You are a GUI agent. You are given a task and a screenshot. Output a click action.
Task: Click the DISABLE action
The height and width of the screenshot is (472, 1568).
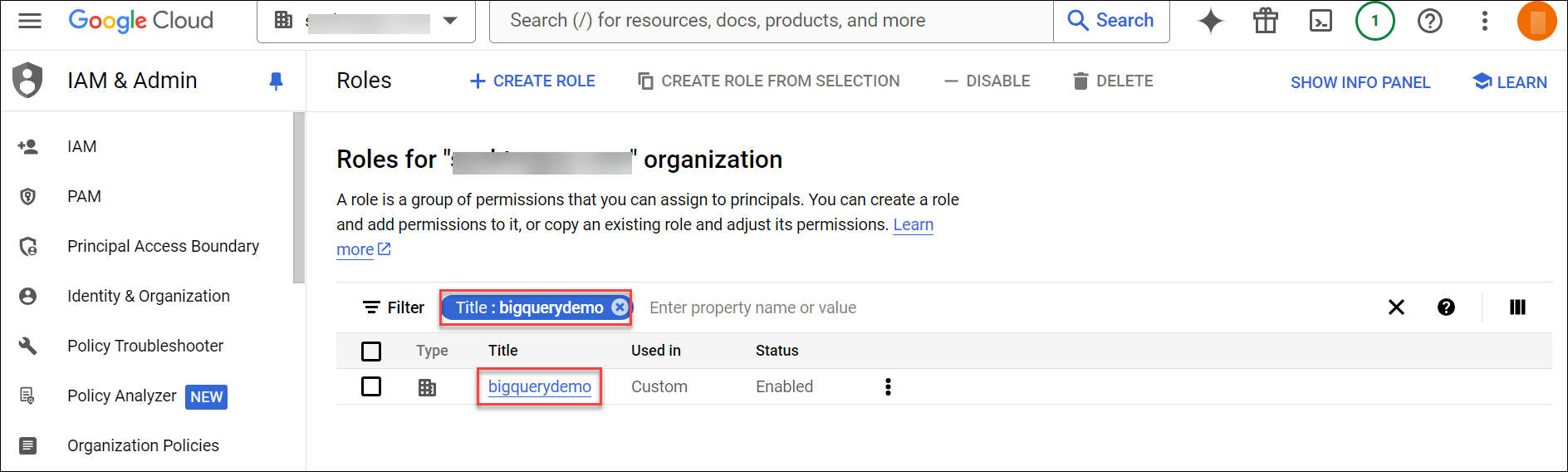click(x=987, y=81)
